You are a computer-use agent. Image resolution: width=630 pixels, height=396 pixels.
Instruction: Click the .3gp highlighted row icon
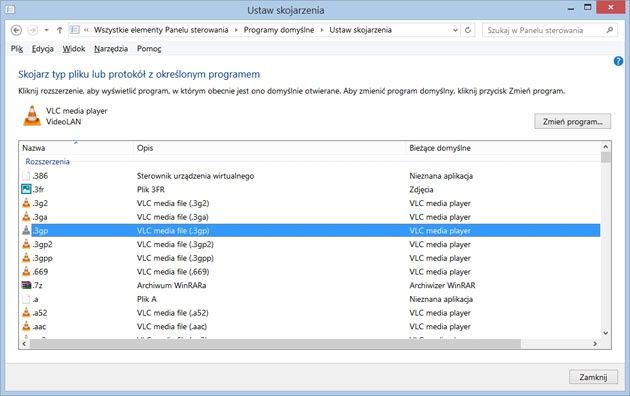coord(26,231)
